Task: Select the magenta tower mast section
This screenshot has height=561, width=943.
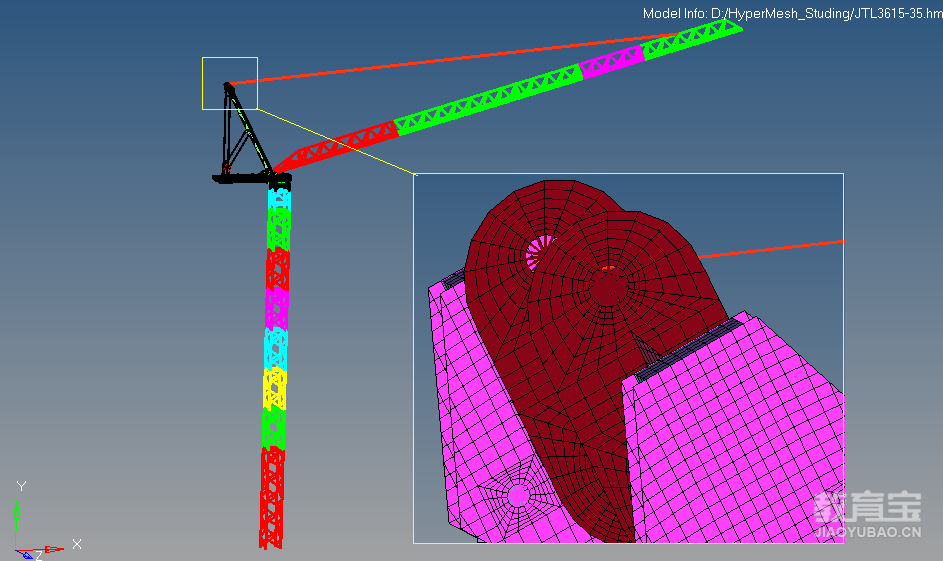Action: (x=276, y=307)
